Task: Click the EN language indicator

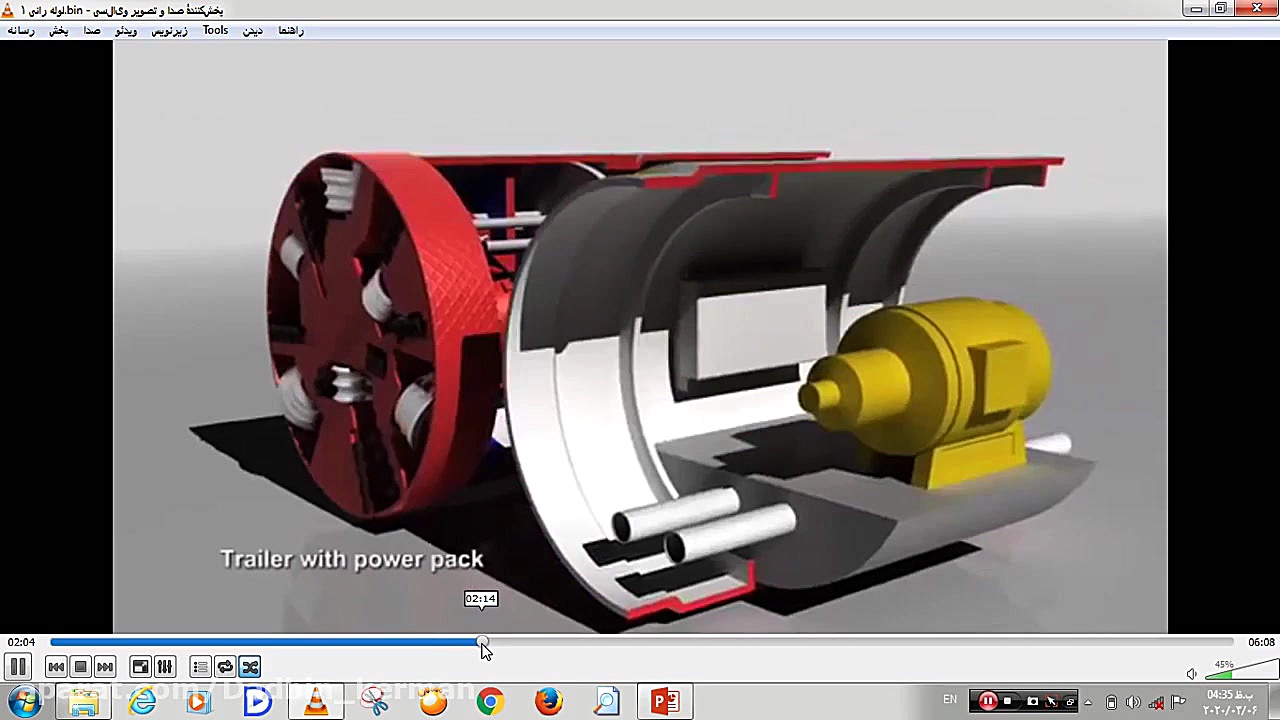Action: tap(950, 700)
